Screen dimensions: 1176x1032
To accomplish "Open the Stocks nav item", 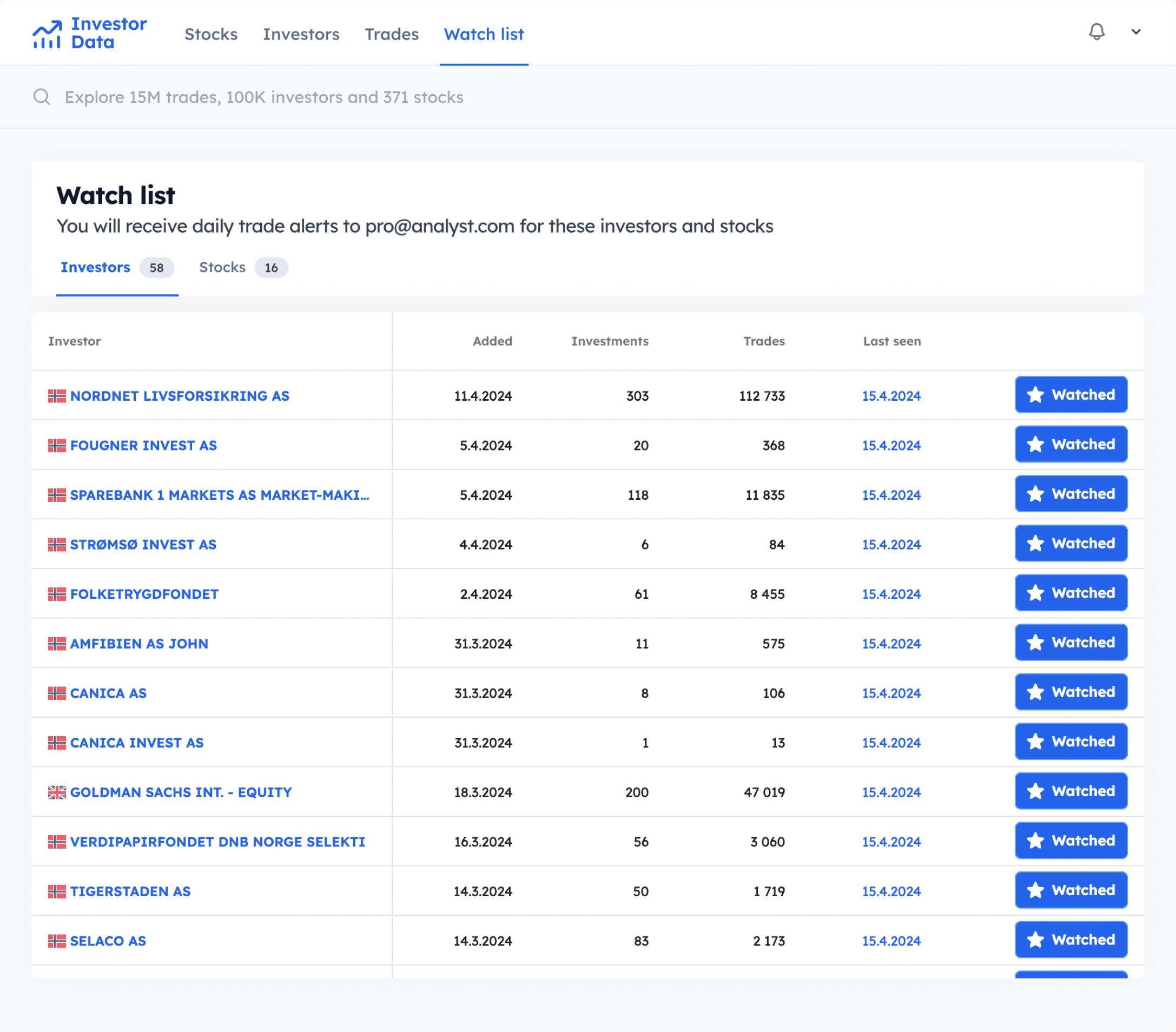I will (x=210, y=34).
